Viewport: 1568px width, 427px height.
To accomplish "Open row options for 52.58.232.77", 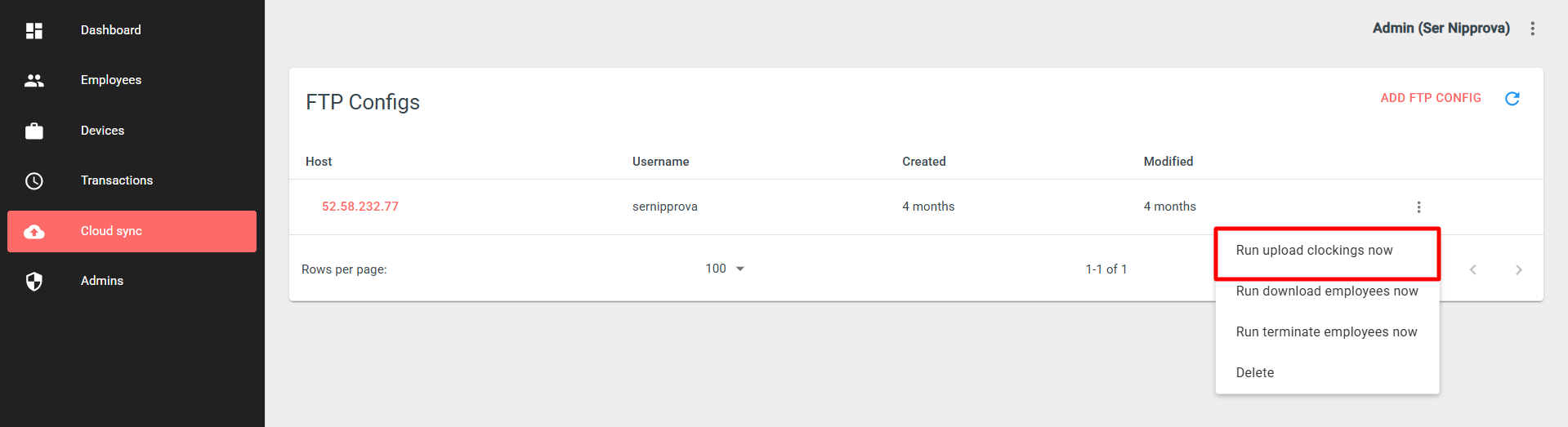I will 1419,207.
